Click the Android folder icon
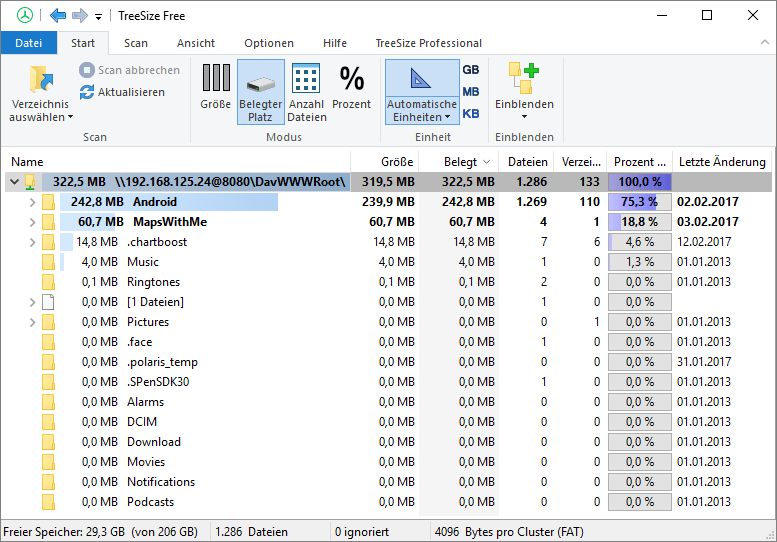The width and height of the screenshot is (777, 542). pyautogui.click(x=48, y=202)
